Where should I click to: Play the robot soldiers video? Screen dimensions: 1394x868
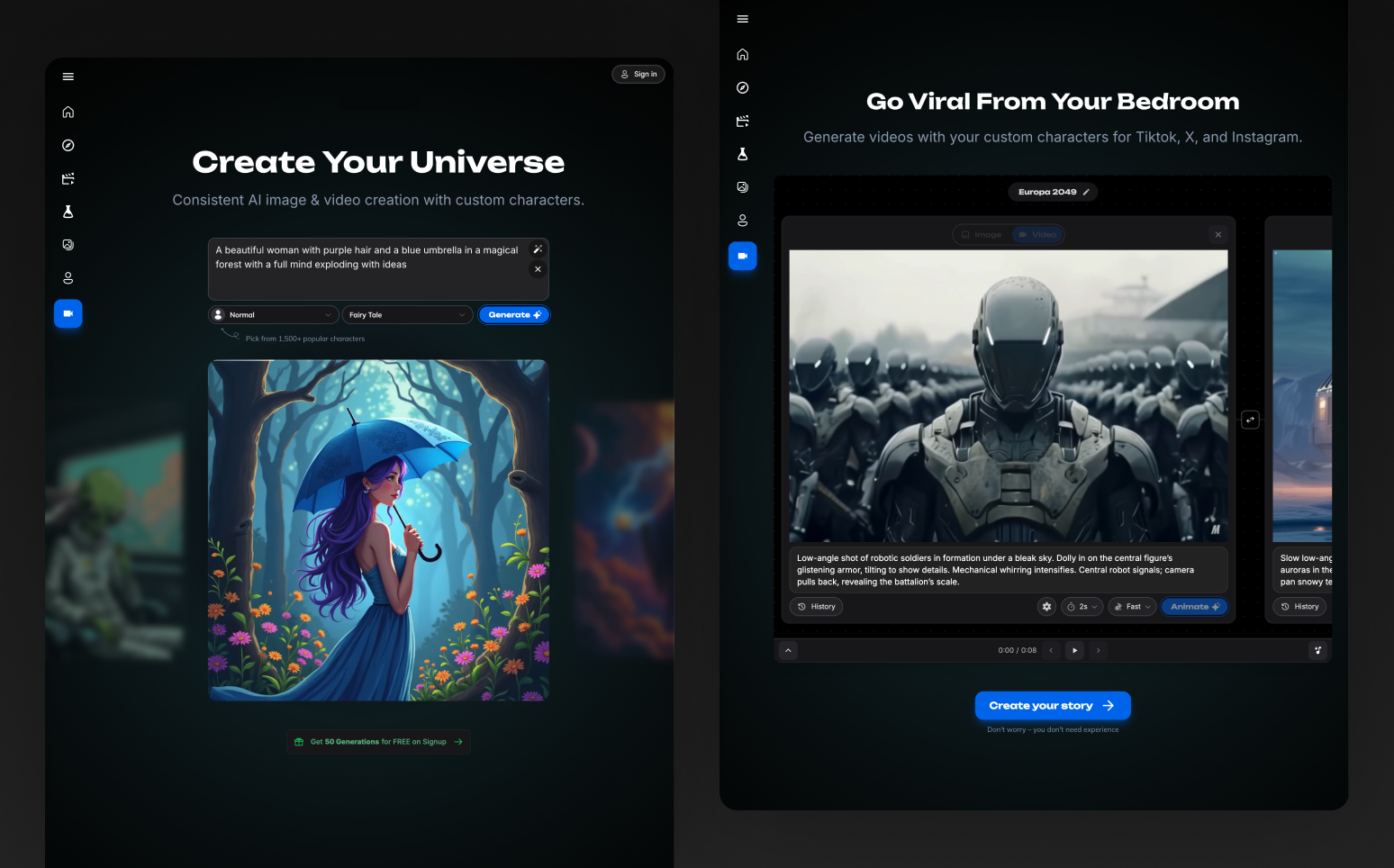pos(1074,650)
